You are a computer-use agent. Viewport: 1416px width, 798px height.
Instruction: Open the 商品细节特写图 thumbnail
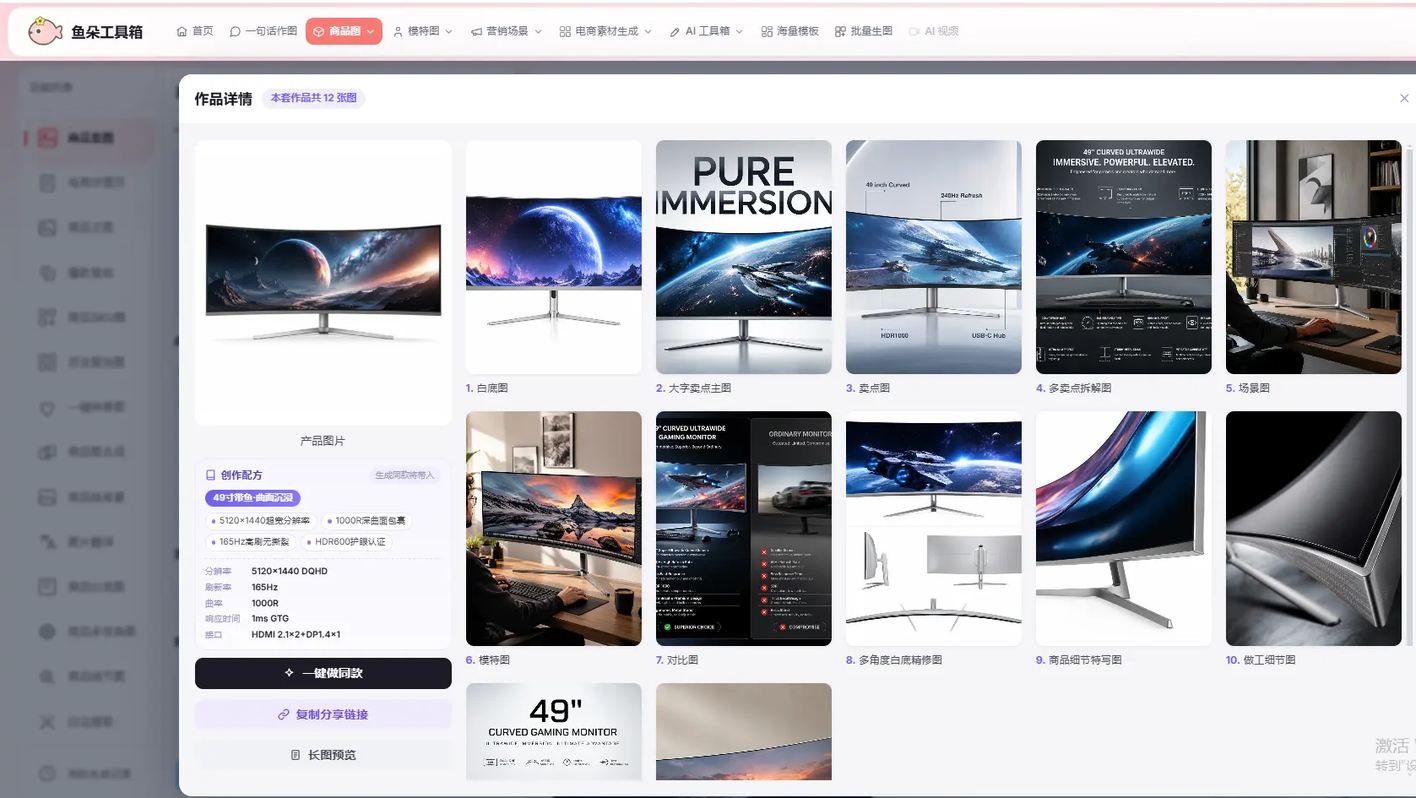(1124, 529)
